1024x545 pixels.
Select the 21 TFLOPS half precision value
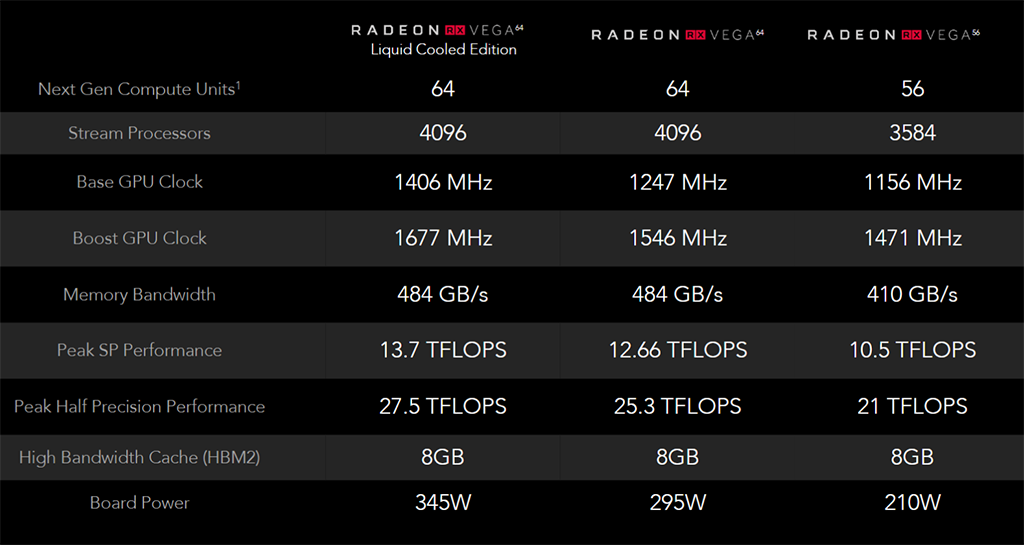click(x=912, y=407)
